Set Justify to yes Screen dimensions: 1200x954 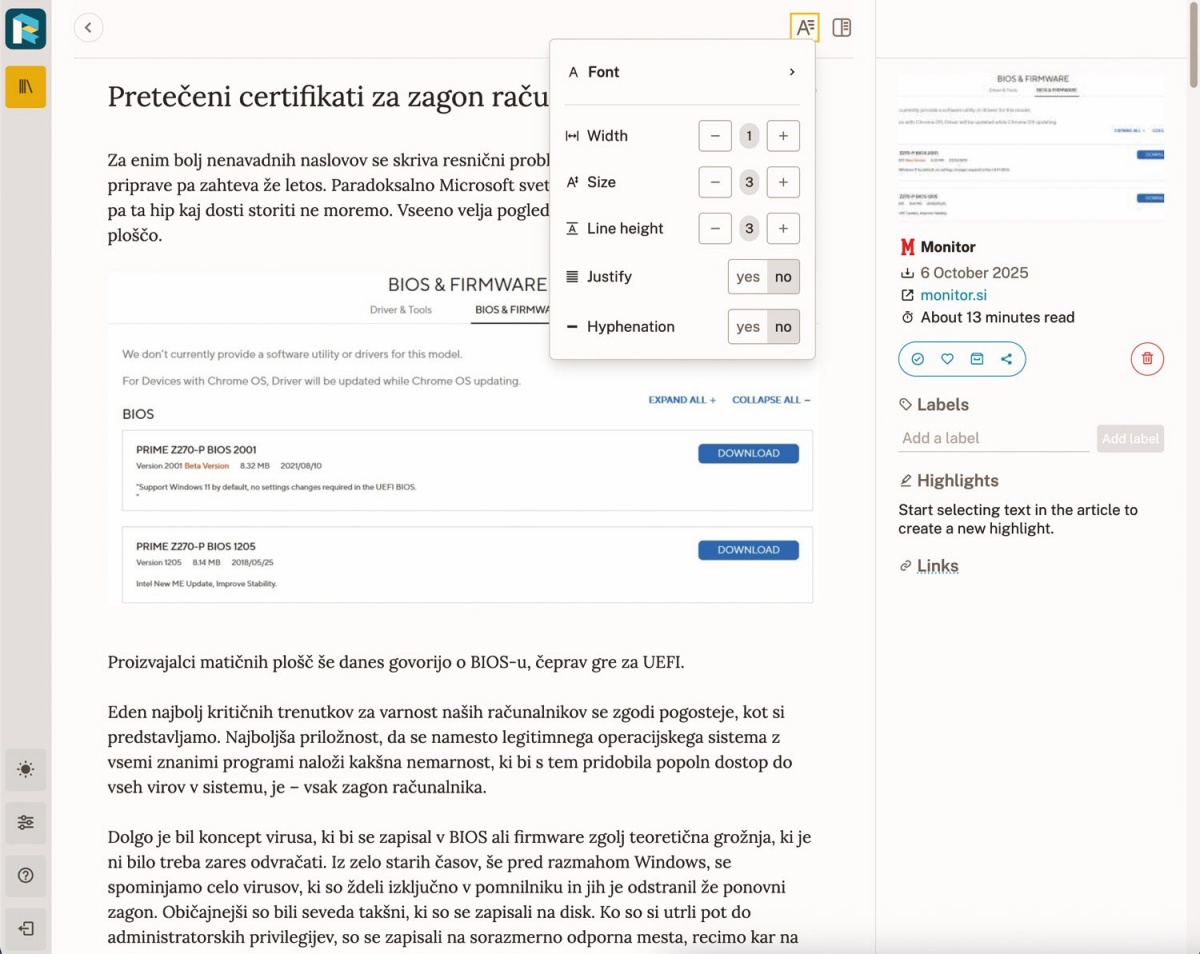click(x=747, y=277)
